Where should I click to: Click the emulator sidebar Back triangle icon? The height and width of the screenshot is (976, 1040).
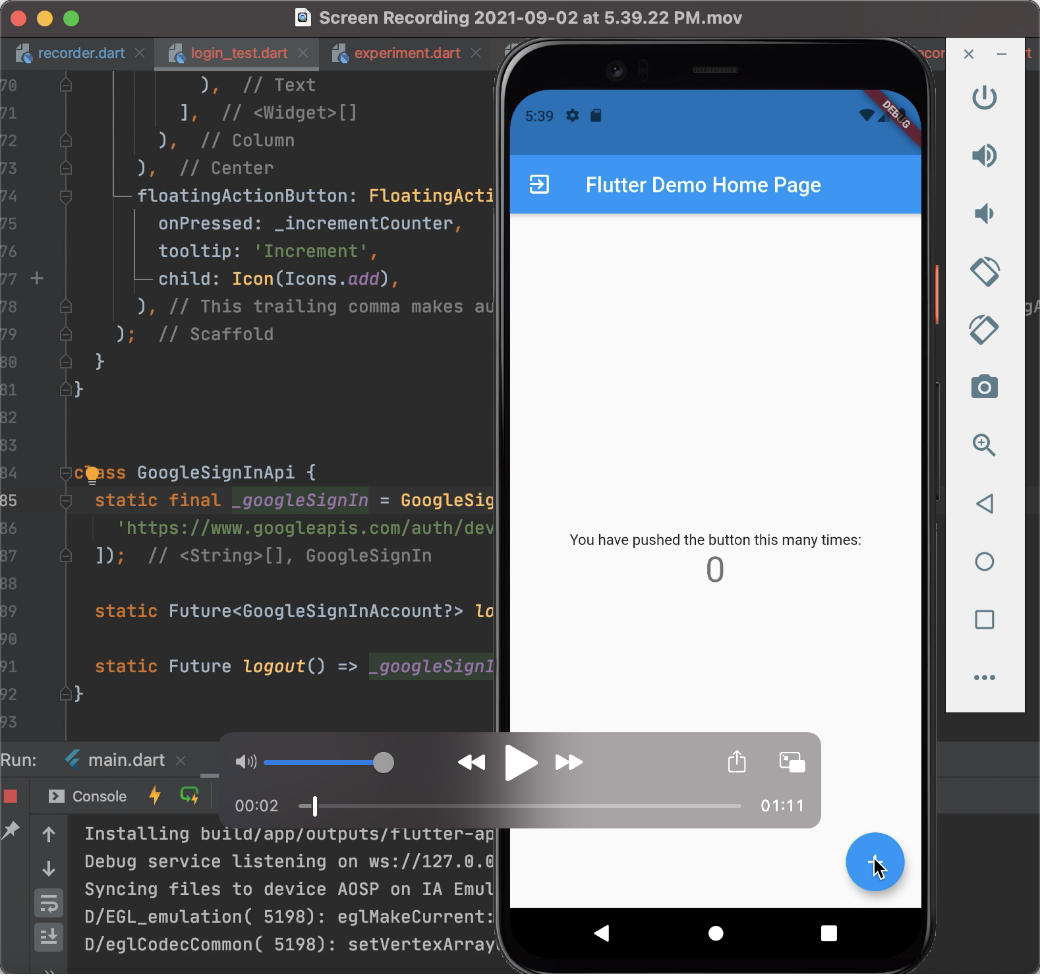(x=984, y=504)
